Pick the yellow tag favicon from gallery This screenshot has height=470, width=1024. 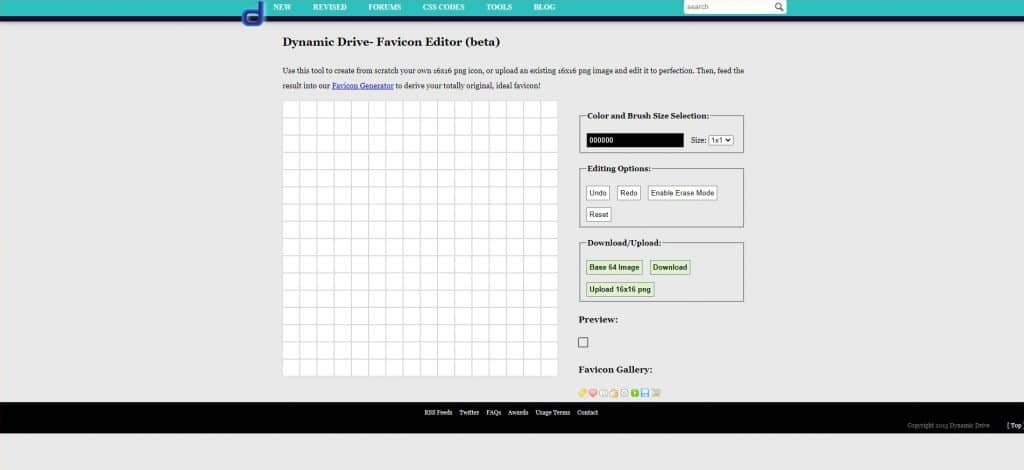click(x=582, y=393)
